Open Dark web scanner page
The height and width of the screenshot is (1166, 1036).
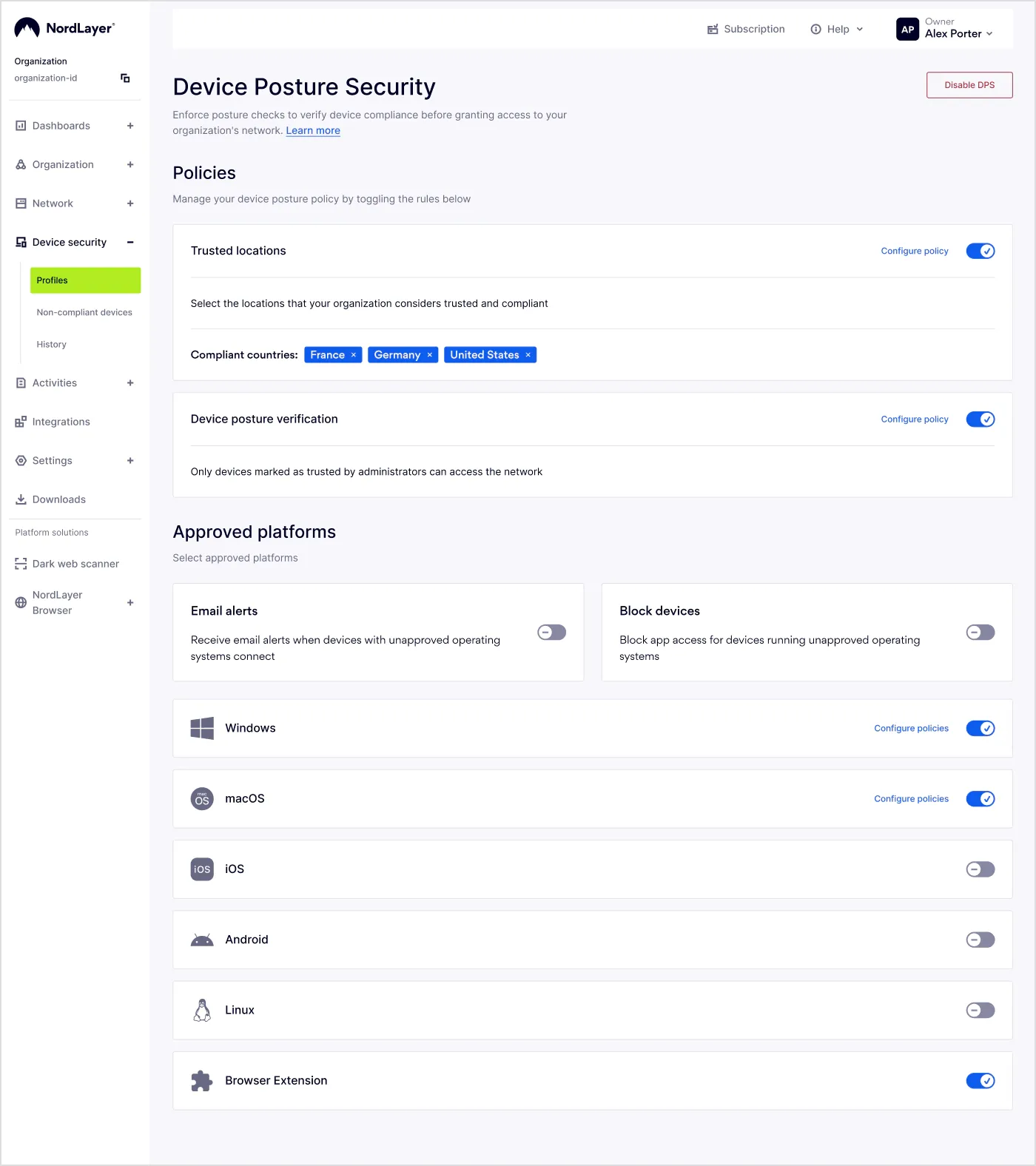(75, 564)
